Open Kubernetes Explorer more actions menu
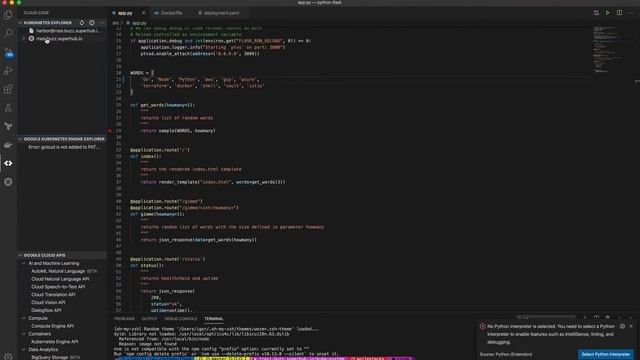Viewport: 640px width, 360px height. pyautogui.click(x=102, y=23)
